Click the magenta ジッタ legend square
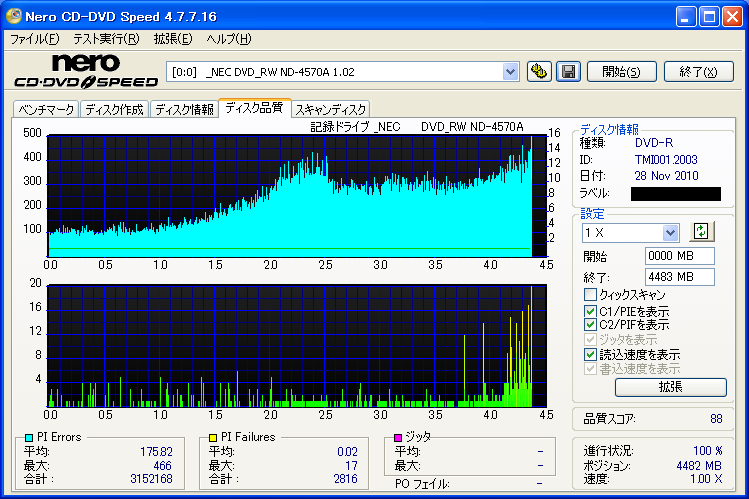Screen dimensions: 749x499 [398, 437]
